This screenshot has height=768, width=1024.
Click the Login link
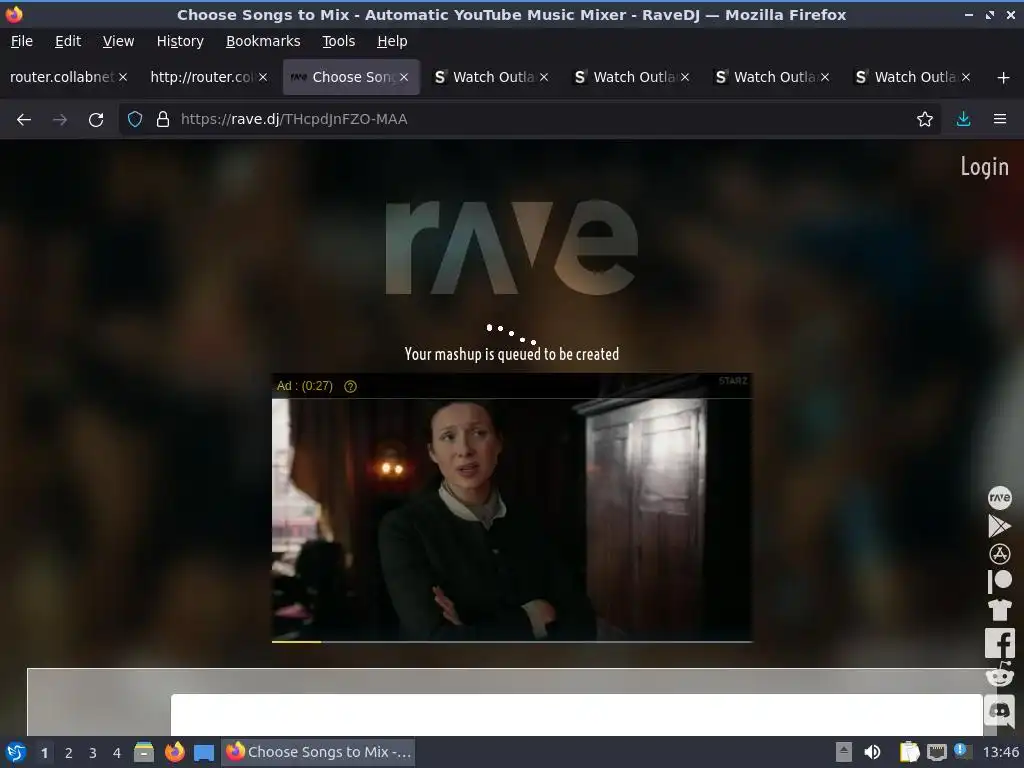[x=984, y=167]
